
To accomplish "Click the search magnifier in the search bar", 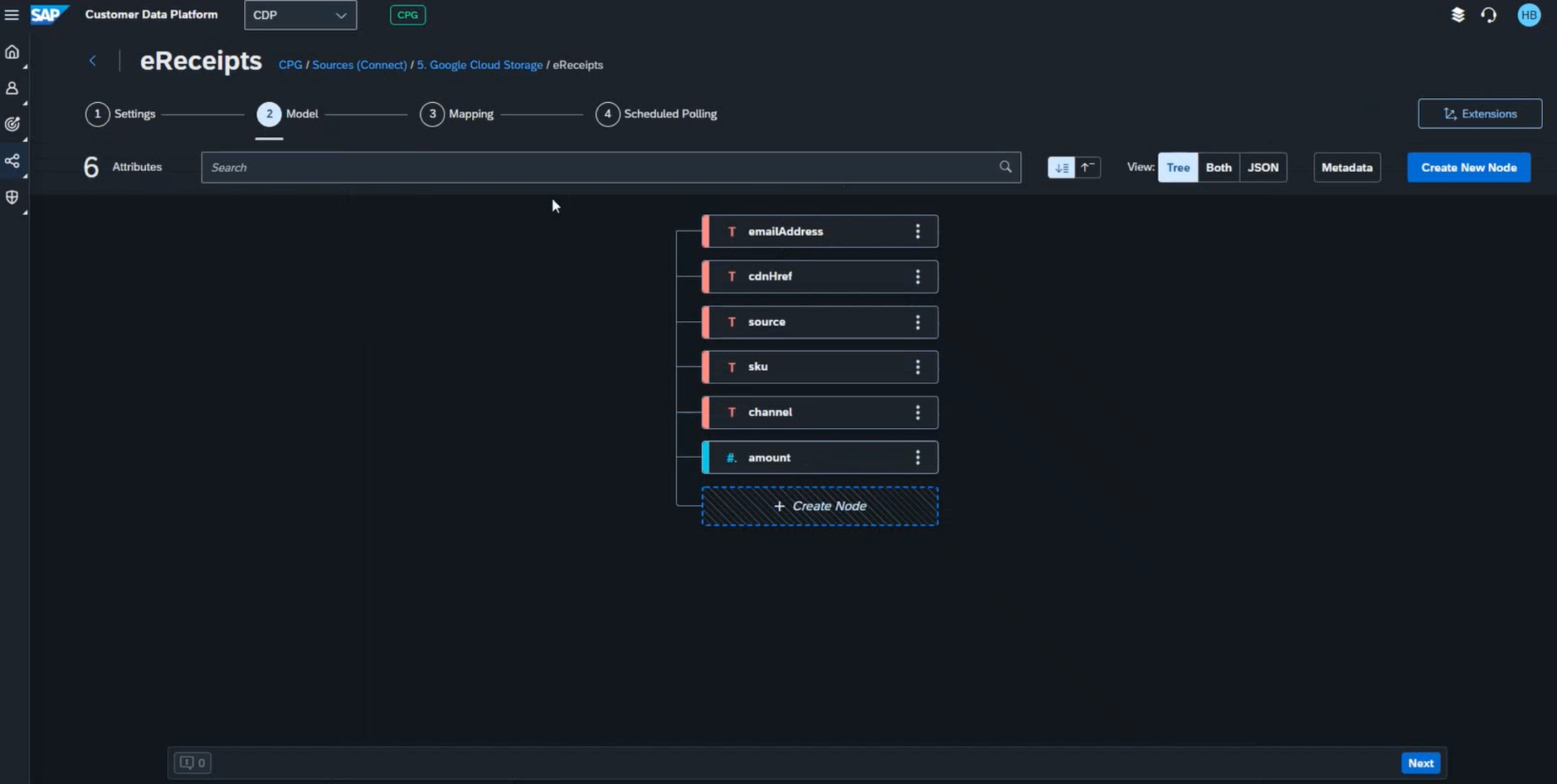I will point(1004,167).
